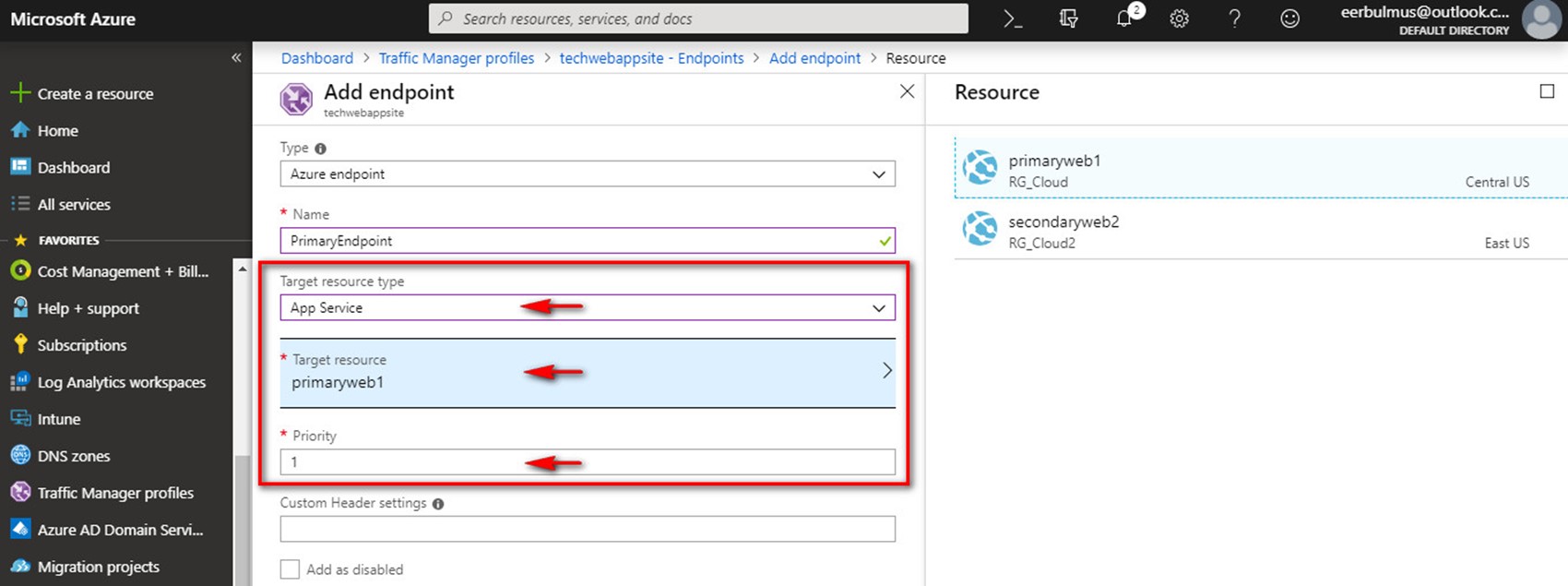Viewport: 1568px width, 586px height.
Task: Open notifications bell icon
Action: tap(1126, 18)
